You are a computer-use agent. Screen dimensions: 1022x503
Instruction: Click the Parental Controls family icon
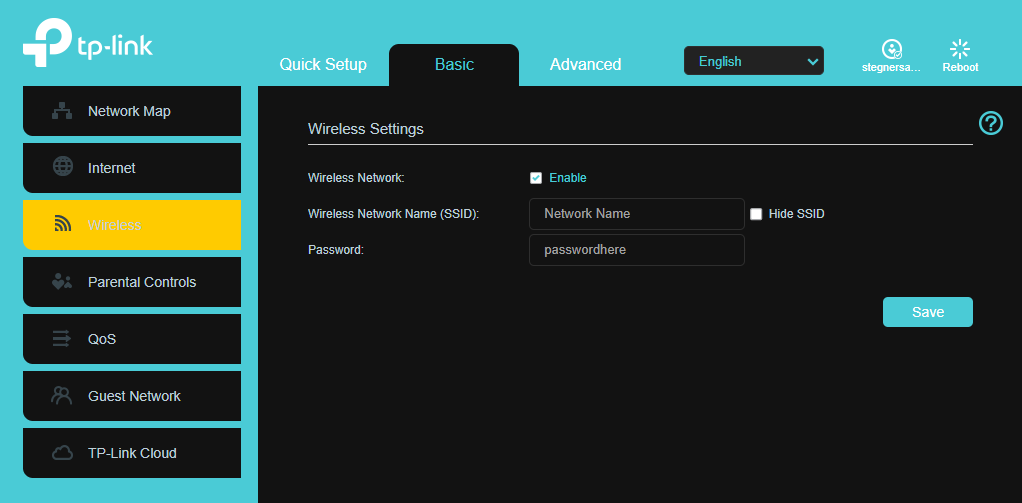click(62, 282)
